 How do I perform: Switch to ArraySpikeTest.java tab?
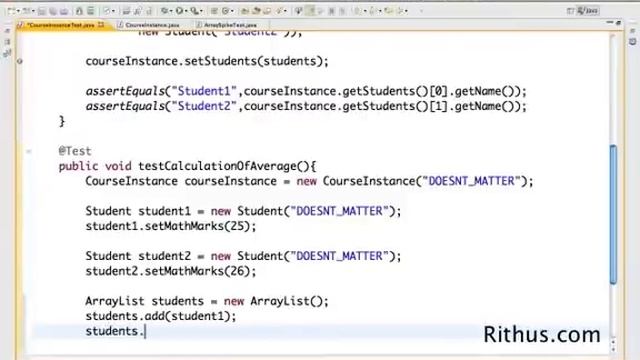point(230,25)
